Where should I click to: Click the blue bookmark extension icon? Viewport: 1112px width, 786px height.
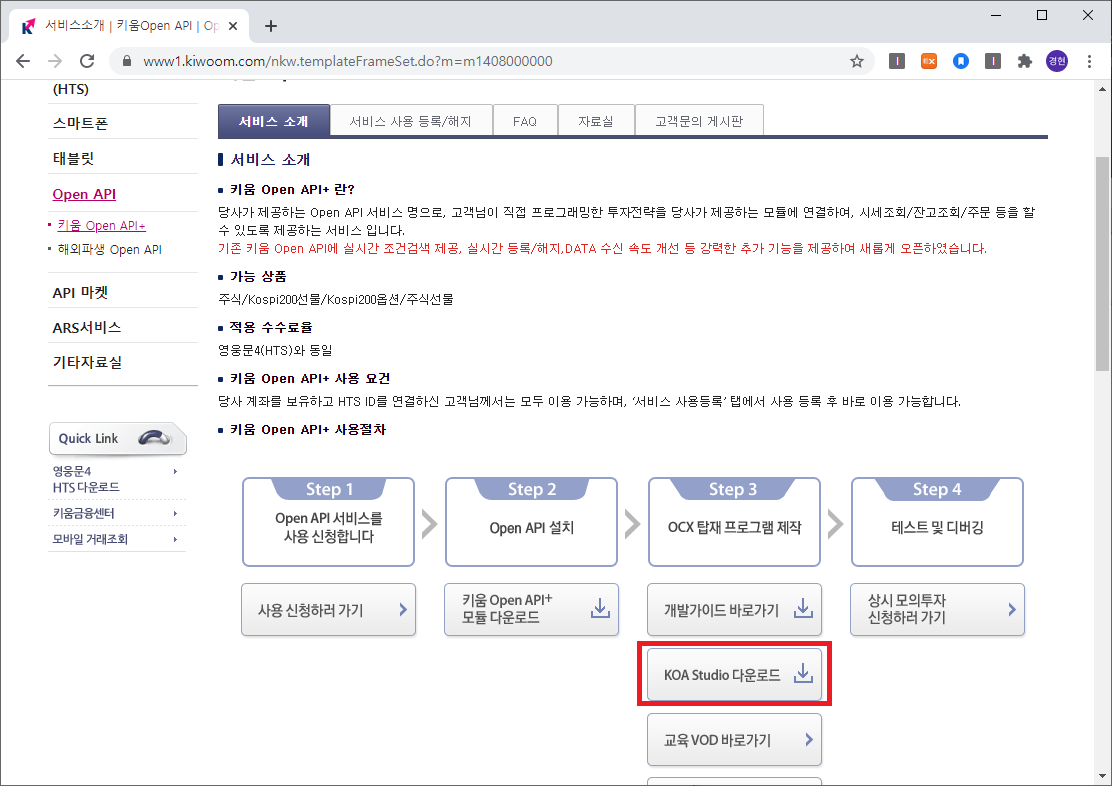pos(961,61)
